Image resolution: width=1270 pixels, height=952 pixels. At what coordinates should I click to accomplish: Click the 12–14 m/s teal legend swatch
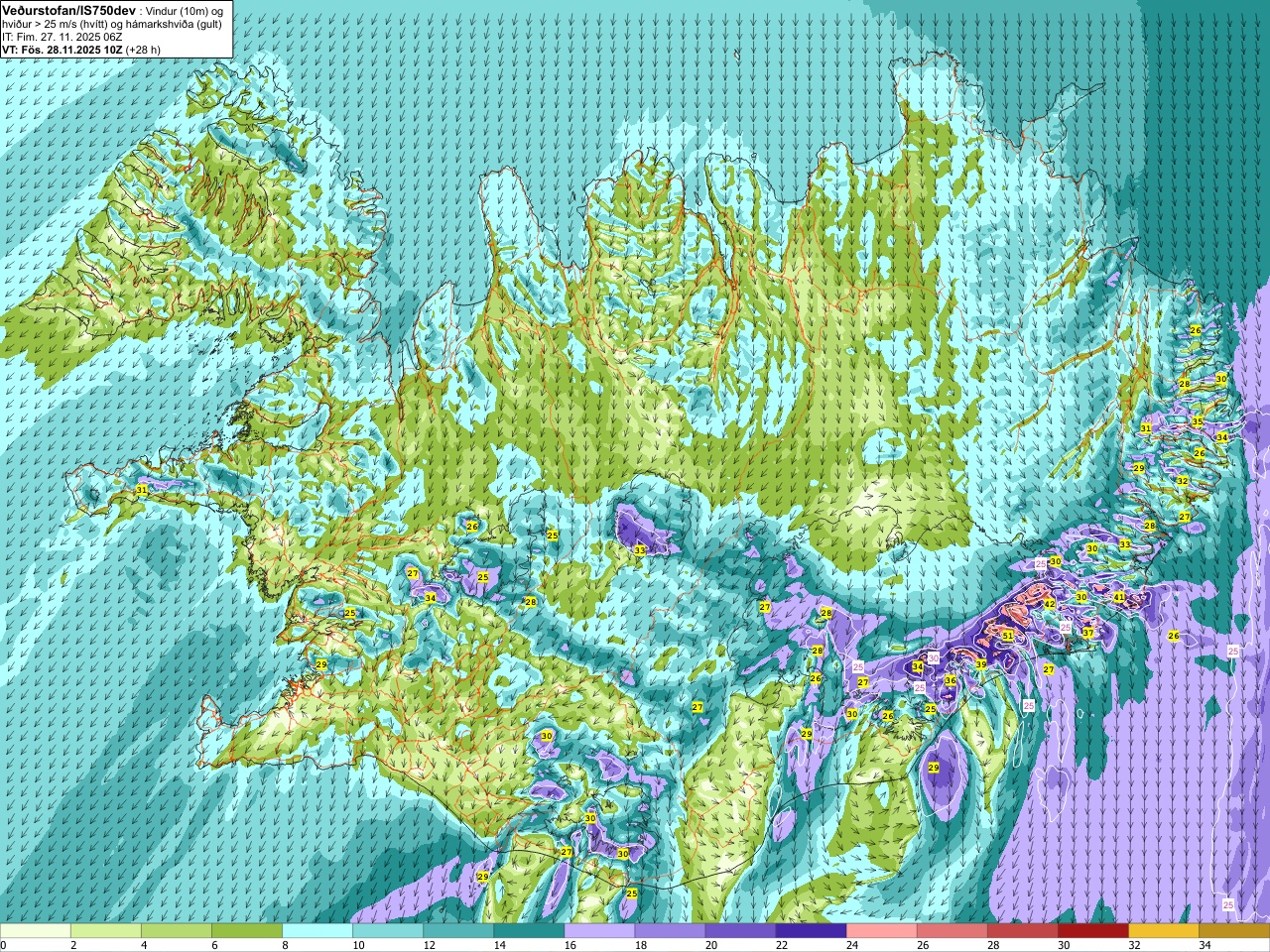(x=458, y=931)
